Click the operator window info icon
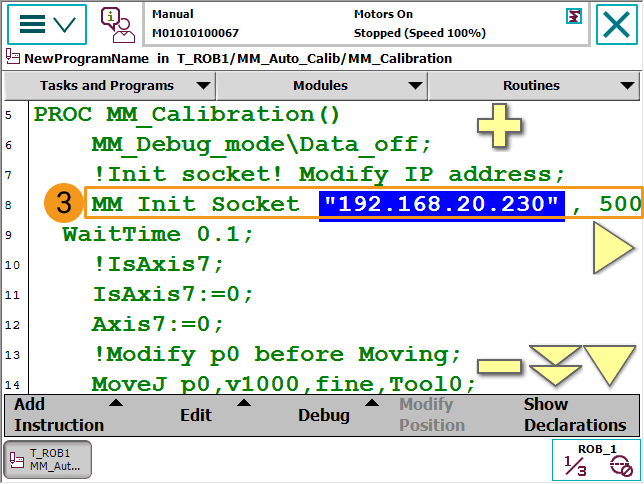This screenshot has height=484, width=644. (x=117, y=24)
